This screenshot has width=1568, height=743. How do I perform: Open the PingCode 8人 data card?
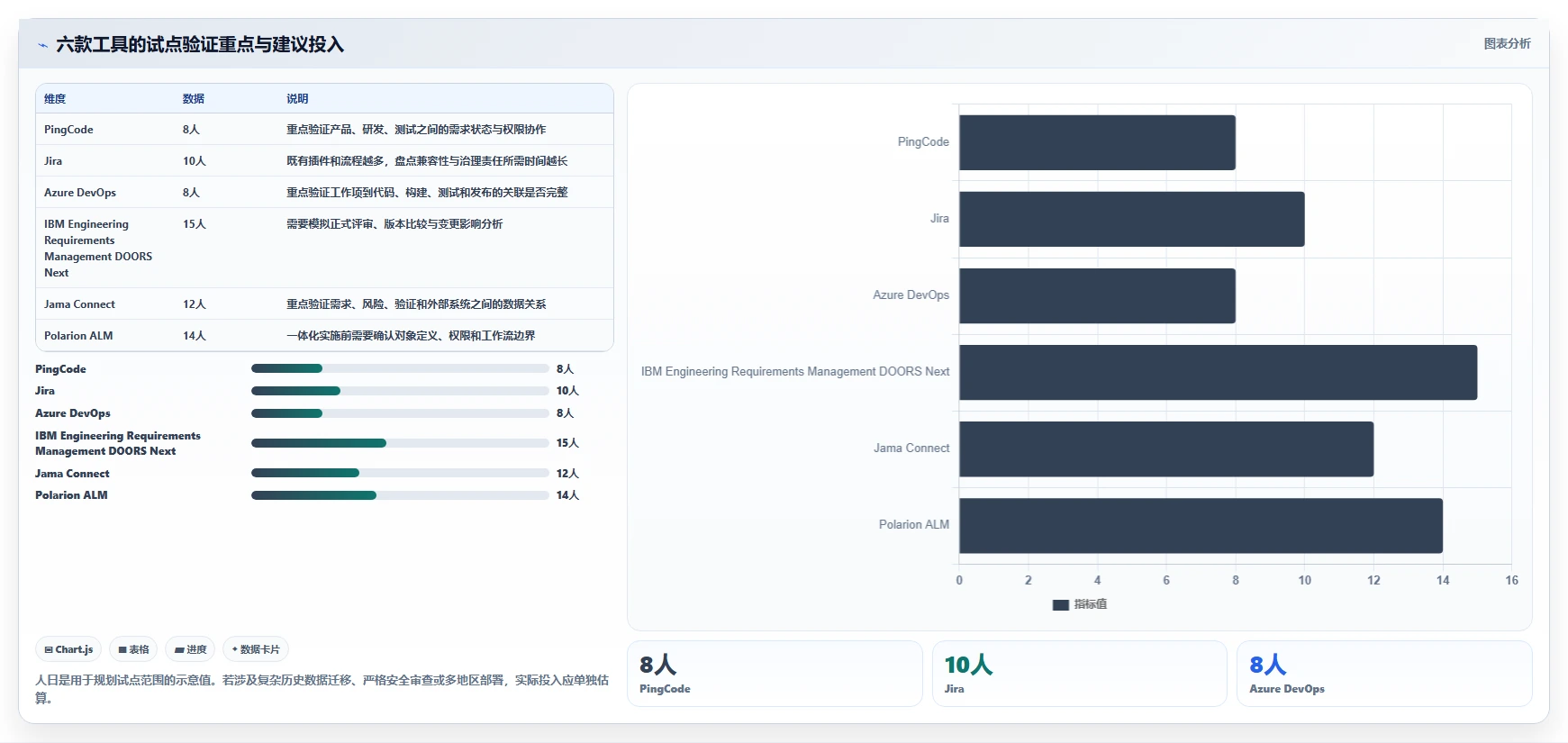coord(775,674)
